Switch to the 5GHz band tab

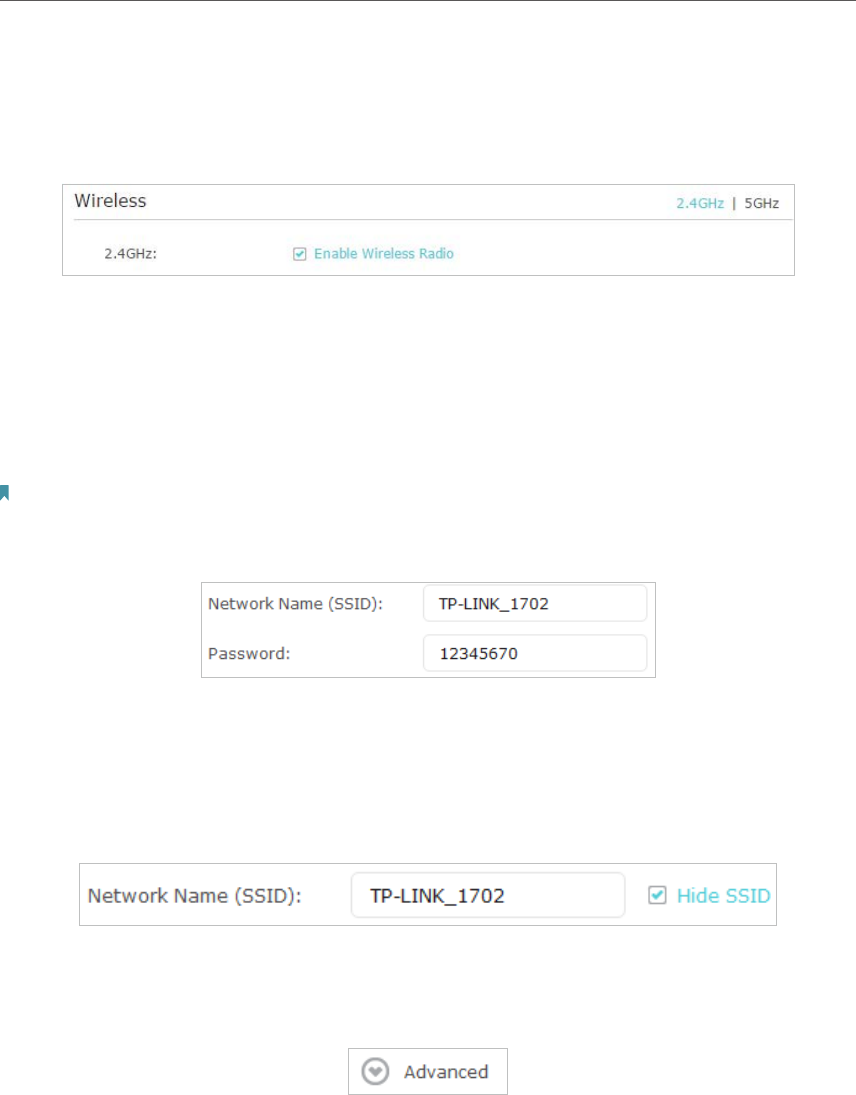point(761,203)
